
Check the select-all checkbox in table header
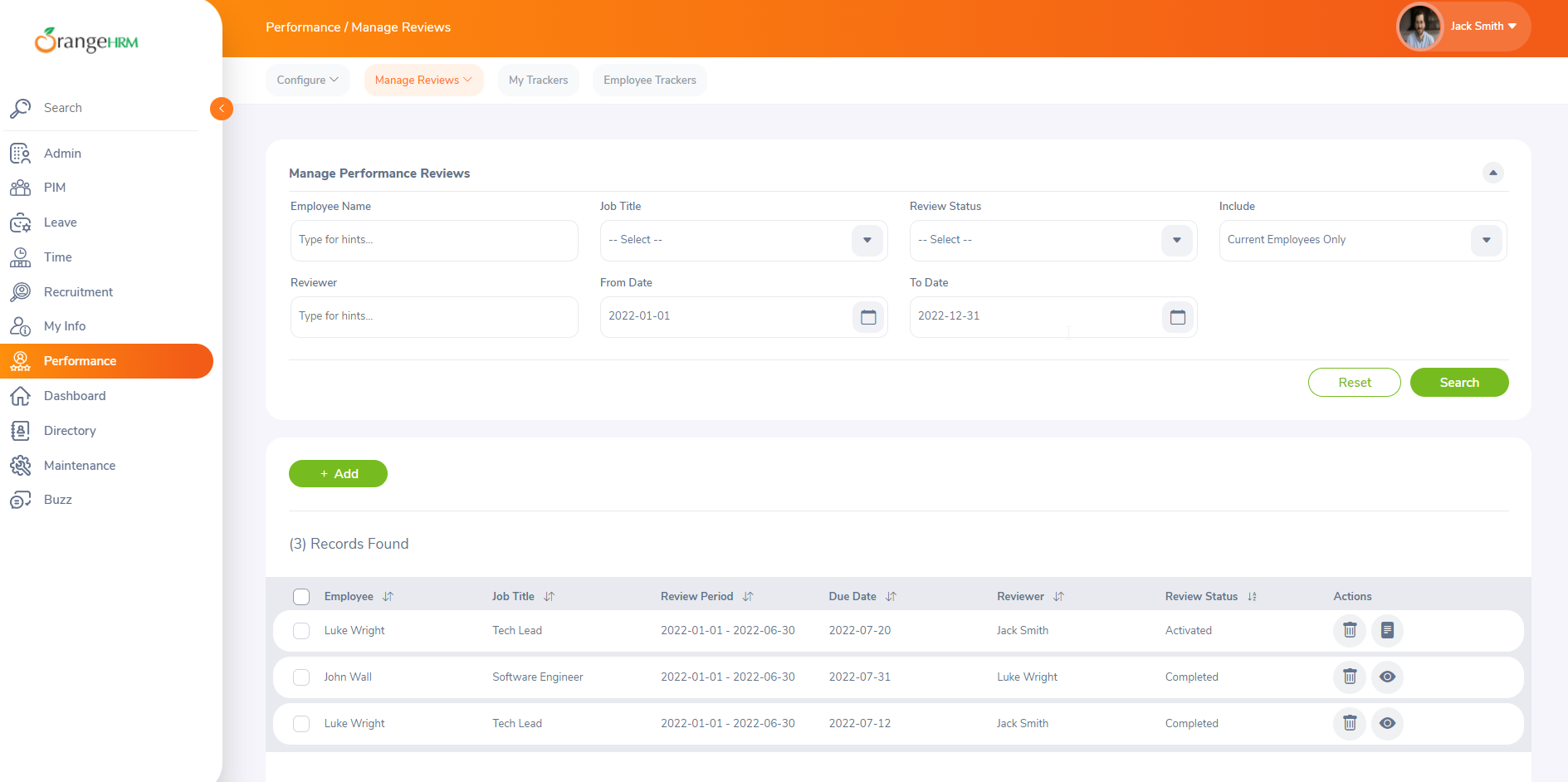[301, 597]
